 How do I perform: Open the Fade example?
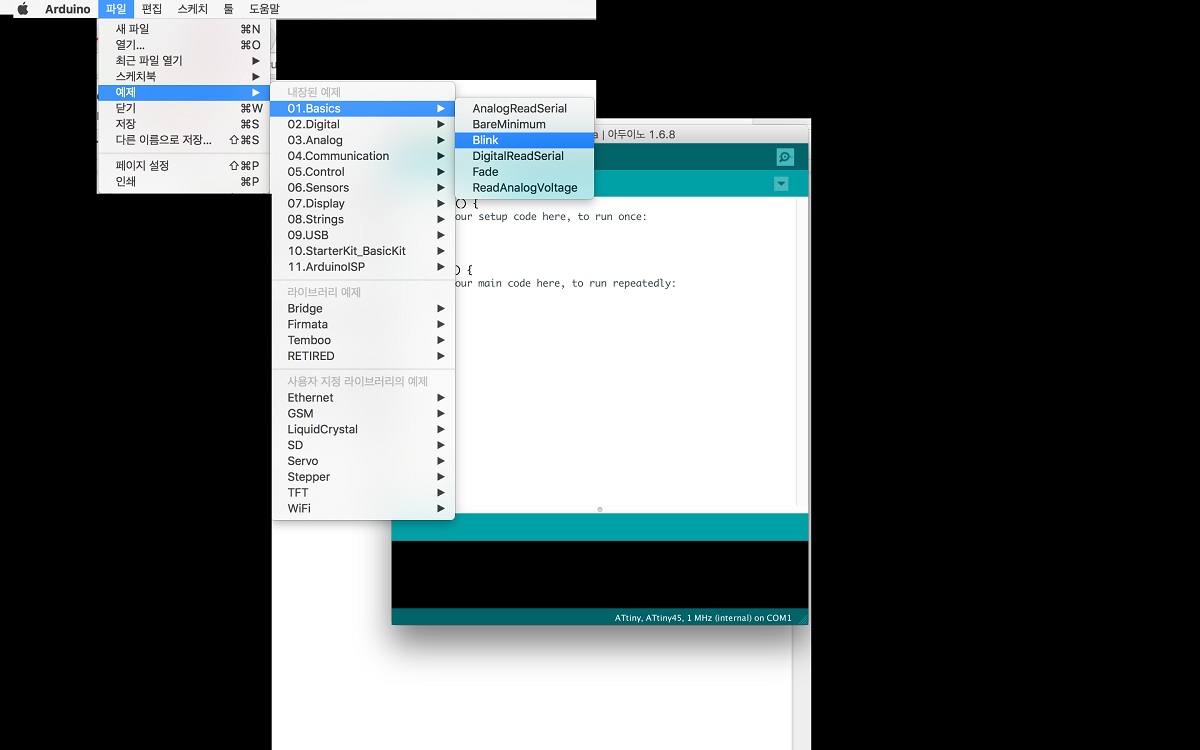[525, 172]
